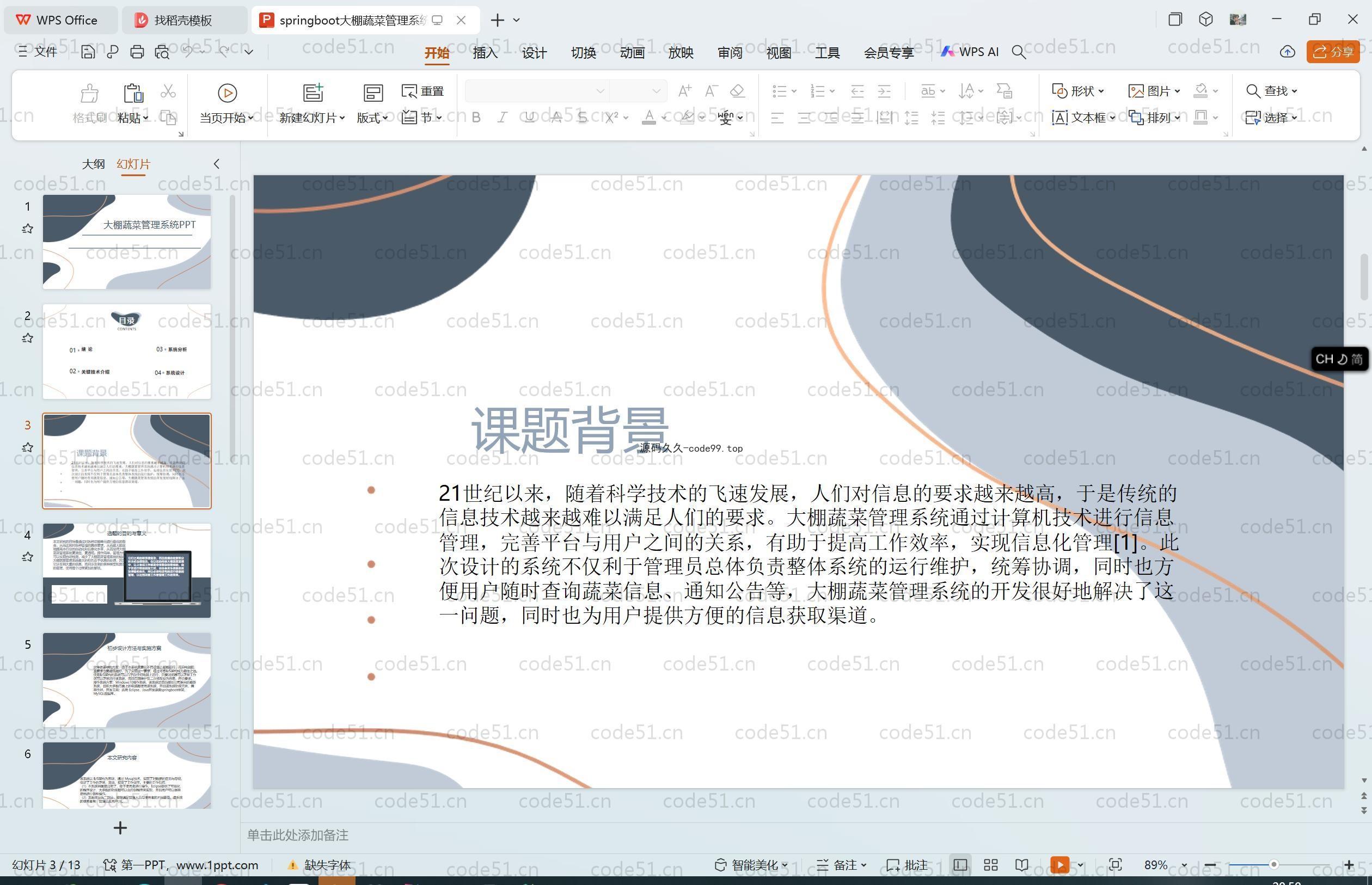Click the orange slideshow play button

pos(1059,865)
